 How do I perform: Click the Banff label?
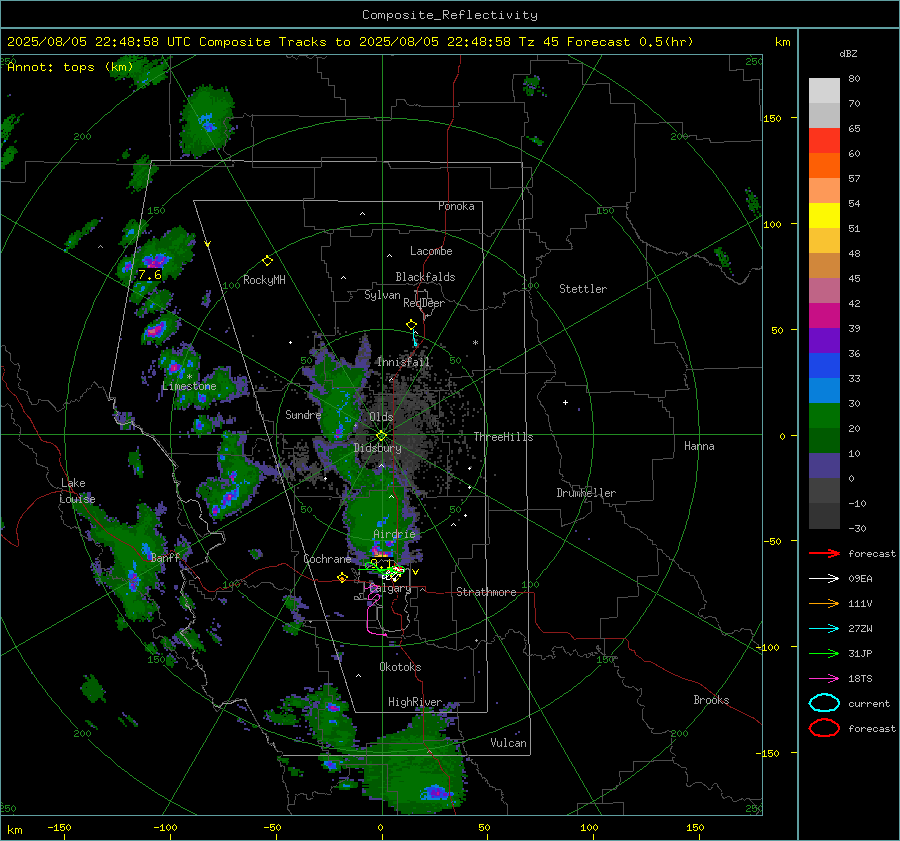pos(165,557)
